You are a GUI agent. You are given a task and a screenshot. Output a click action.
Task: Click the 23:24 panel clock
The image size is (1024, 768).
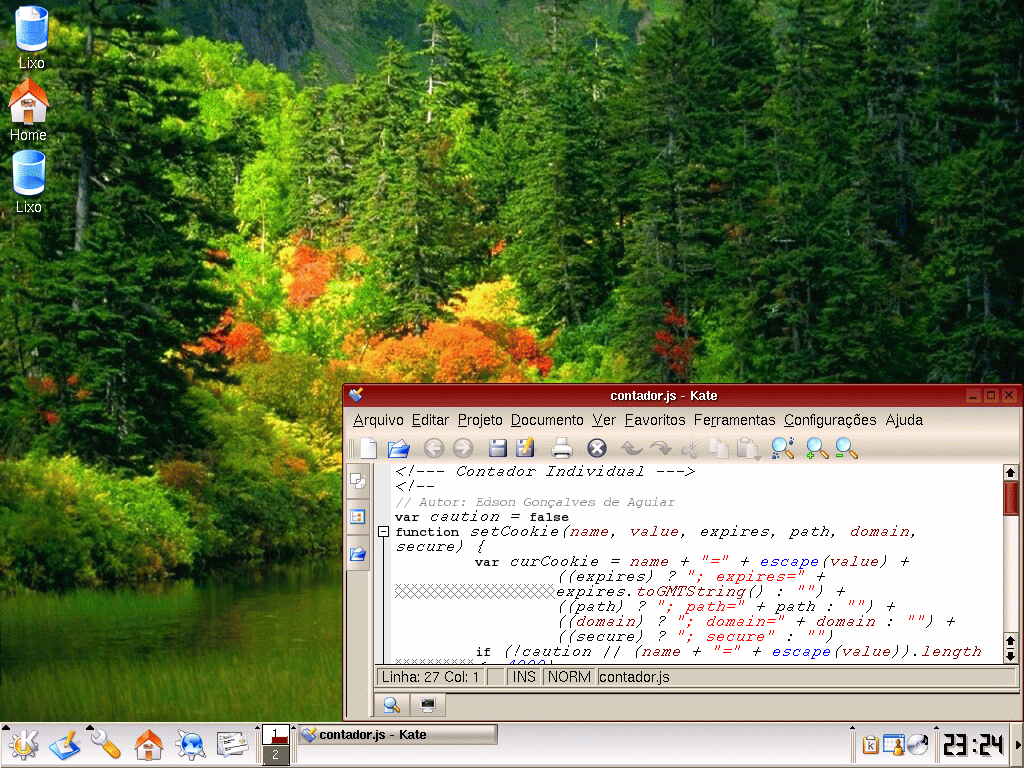[972, 745]
